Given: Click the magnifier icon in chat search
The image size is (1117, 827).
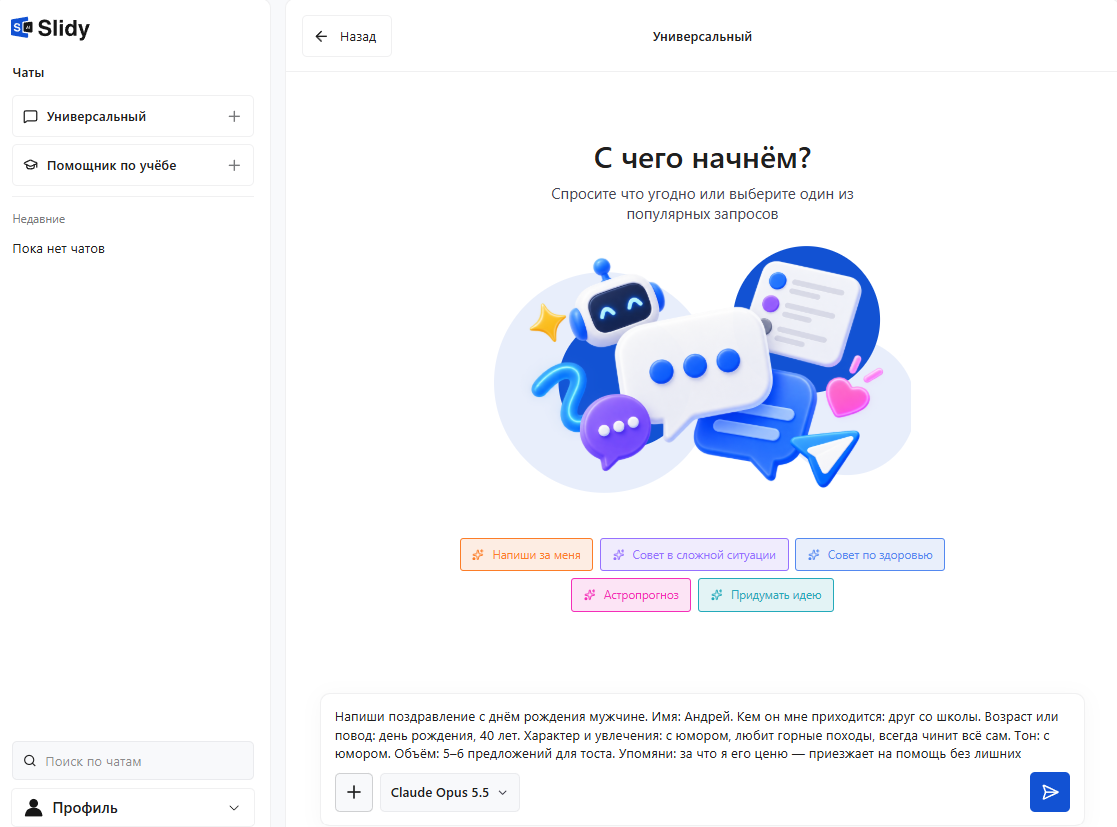Looking at the screenshot, I should click(x=30, y=761).
